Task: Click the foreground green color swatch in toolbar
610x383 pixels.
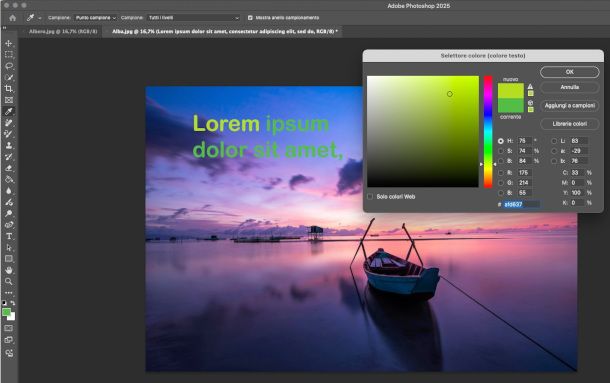Action: (x=6, y=312)
